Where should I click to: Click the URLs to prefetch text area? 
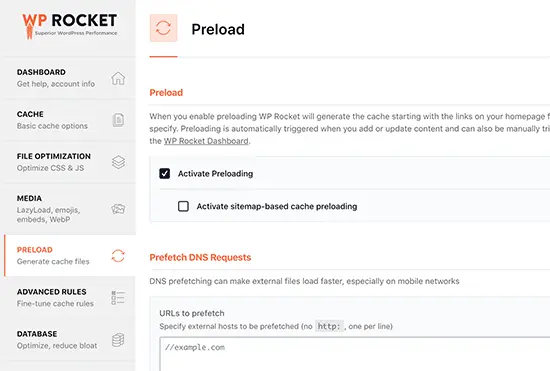(x=355, y=354)
